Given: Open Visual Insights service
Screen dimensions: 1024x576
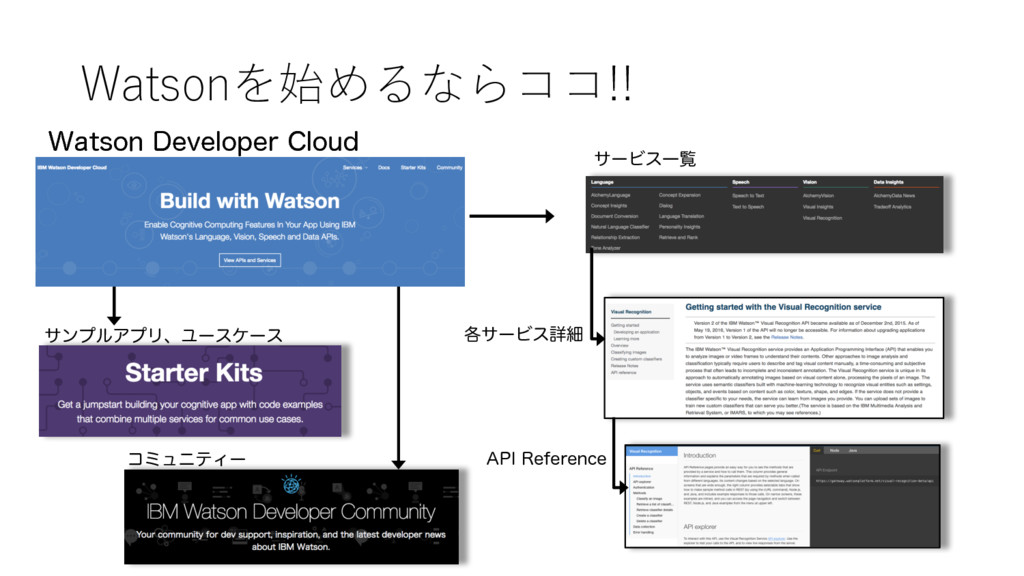Looking at the screenshot, I should click(818, 206).
